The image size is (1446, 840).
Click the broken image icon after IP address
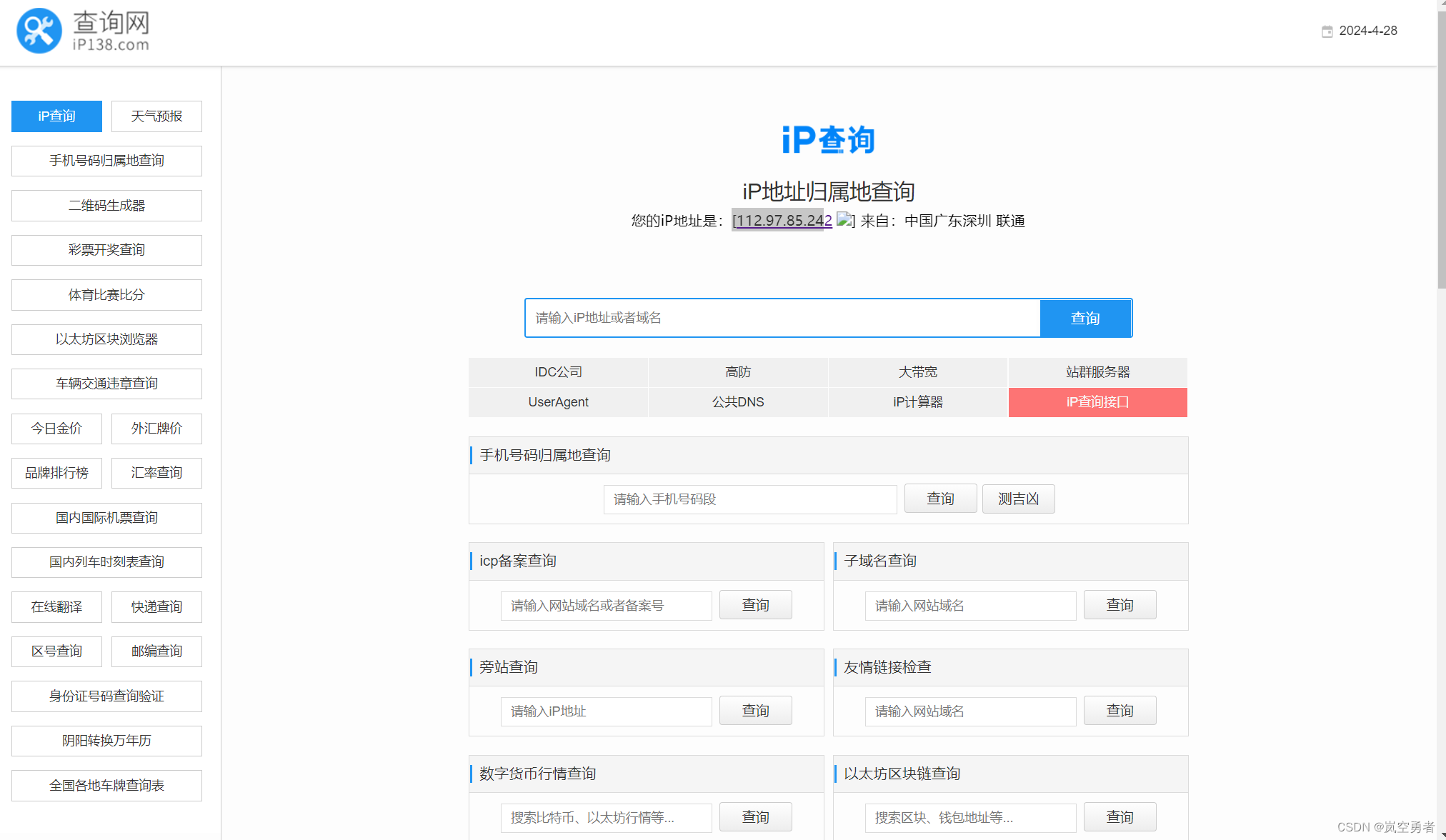[844, 220]
